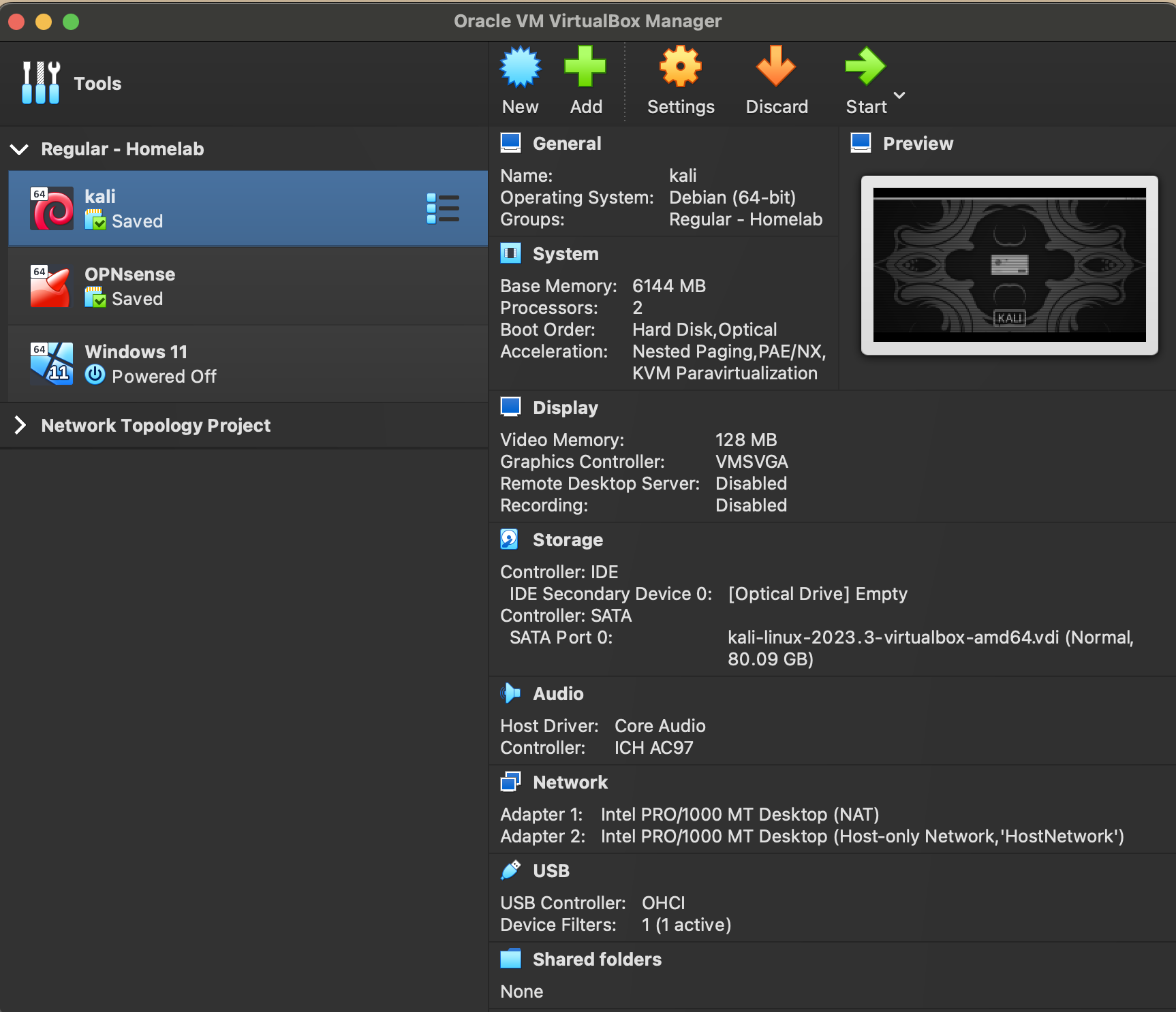Screen dimensions: 1176x1012
Task: Select the Windows 11 VM icon
Action: click(52, 364)
